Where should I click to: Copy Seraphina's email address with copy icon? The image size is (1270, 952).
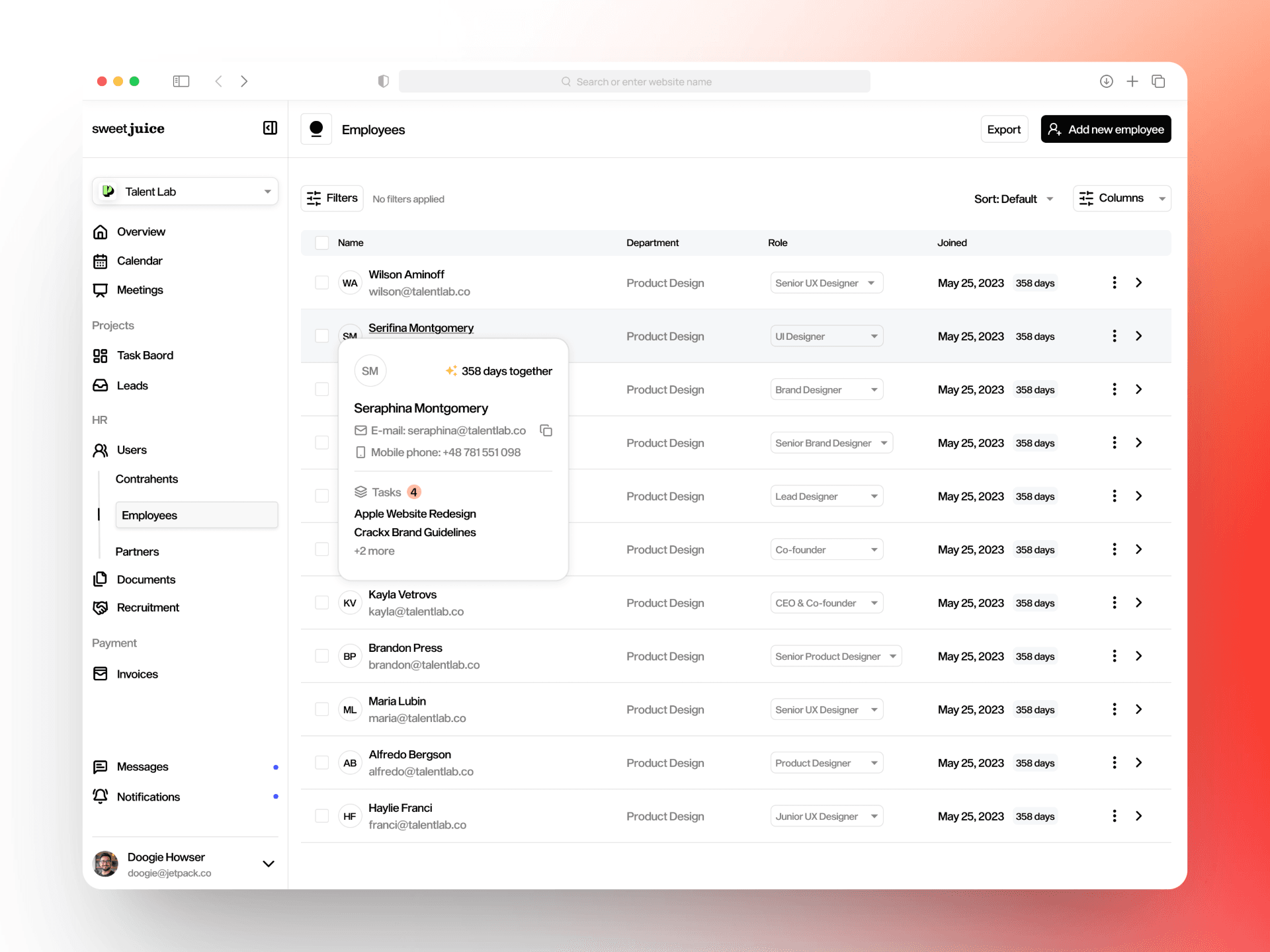[x=546, y=430]
